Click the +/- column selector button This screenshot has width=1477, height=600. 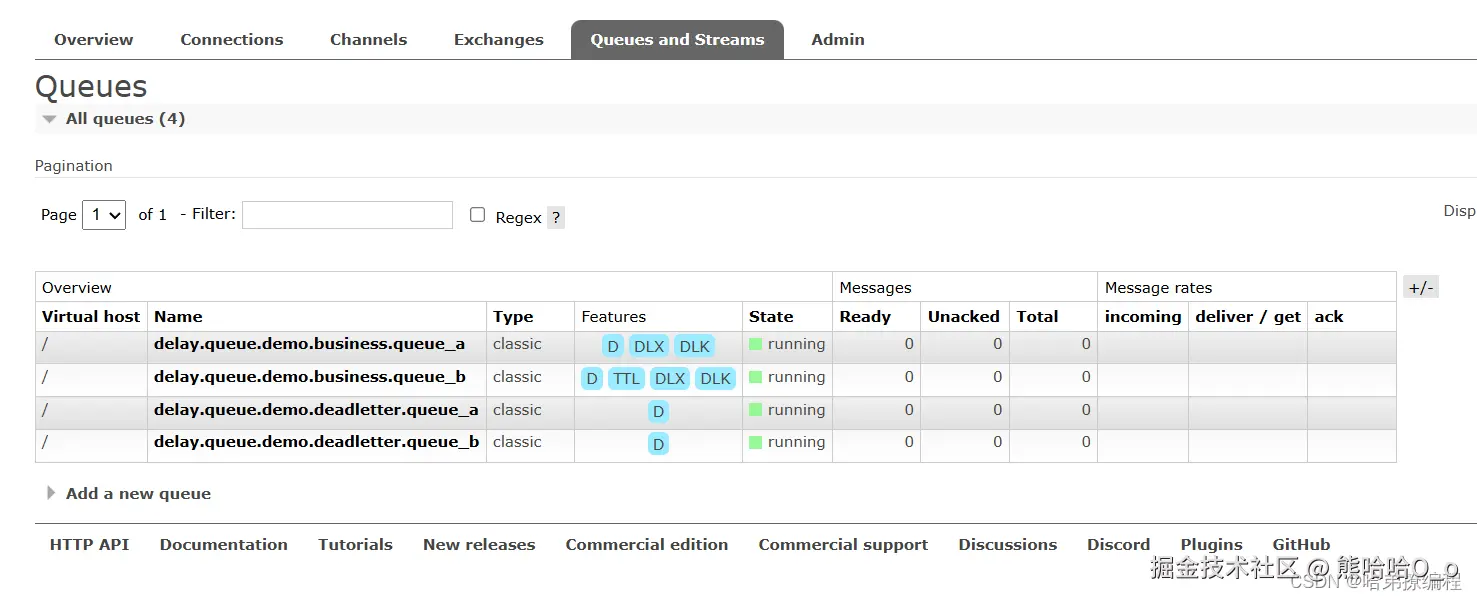pos(1421,288)
